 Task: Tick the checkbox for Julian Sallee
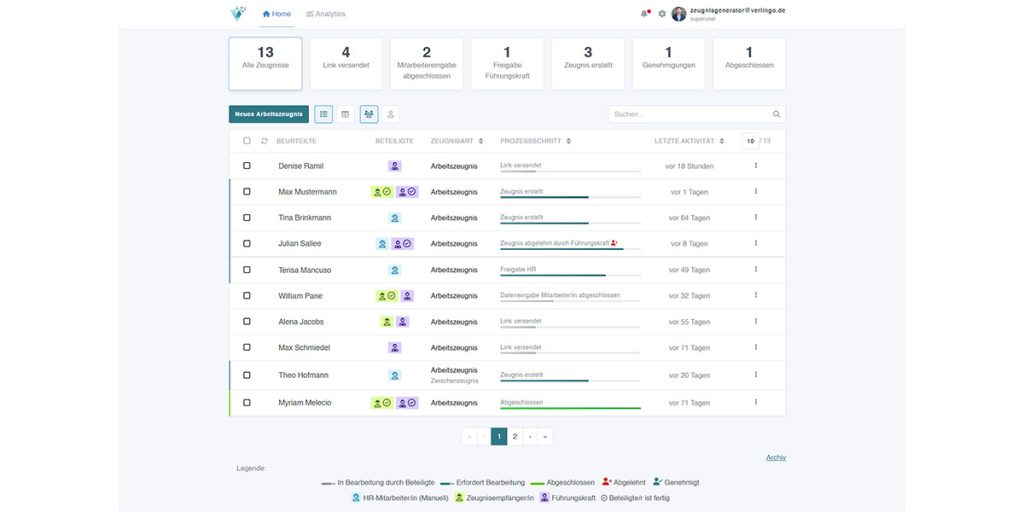pyautogui.click(x=247, y=243)
